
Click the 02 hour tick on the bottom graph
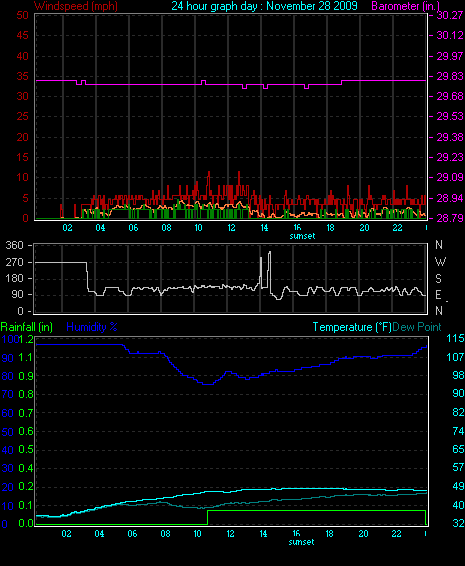tap(66, 534)
